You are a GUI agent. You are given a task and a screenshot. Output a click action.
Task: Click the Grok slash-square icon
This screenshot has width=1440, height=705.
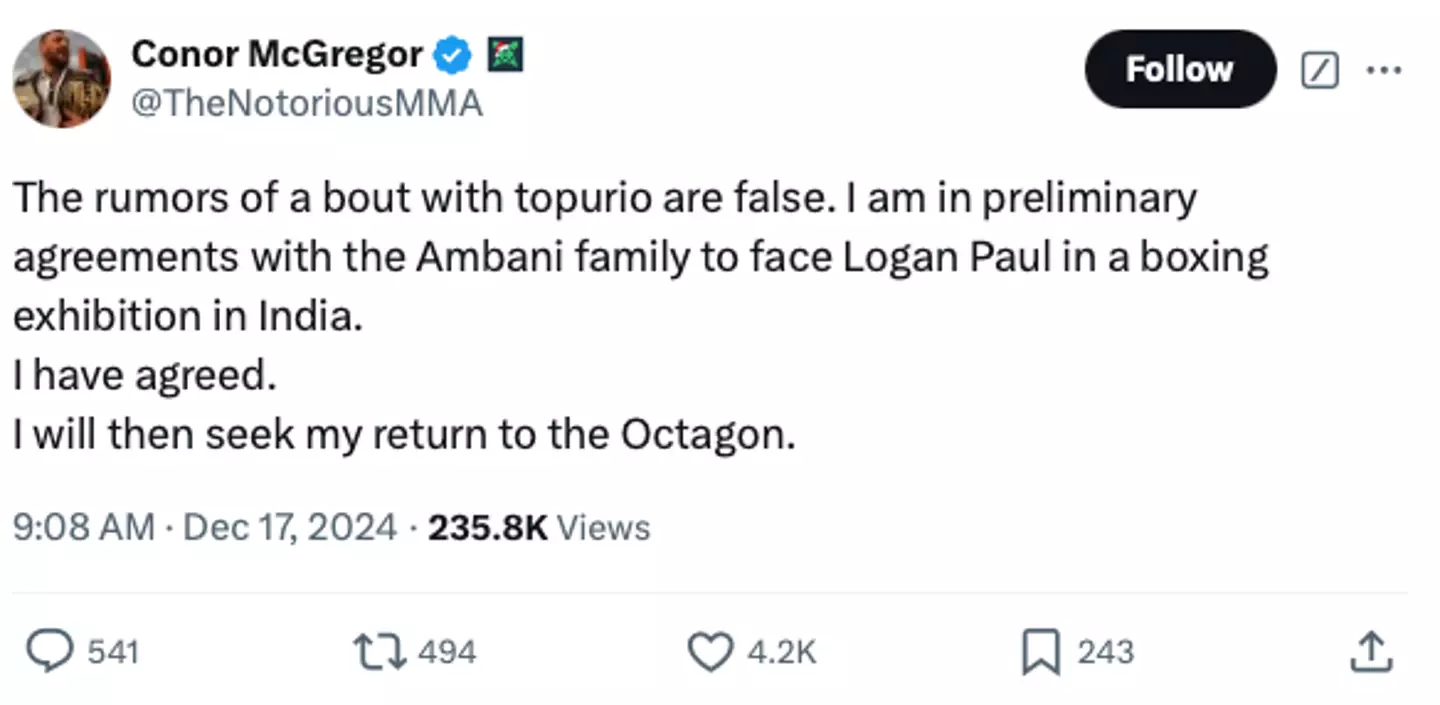coord(1320,70)
